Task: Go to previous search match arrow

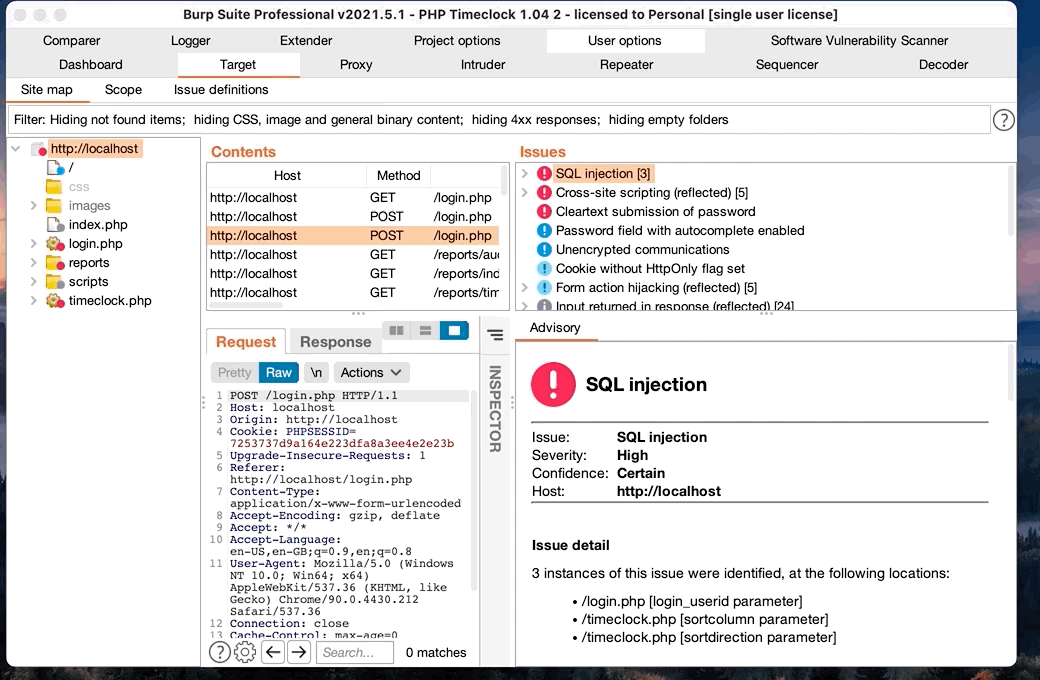Action: coord(273,653)
